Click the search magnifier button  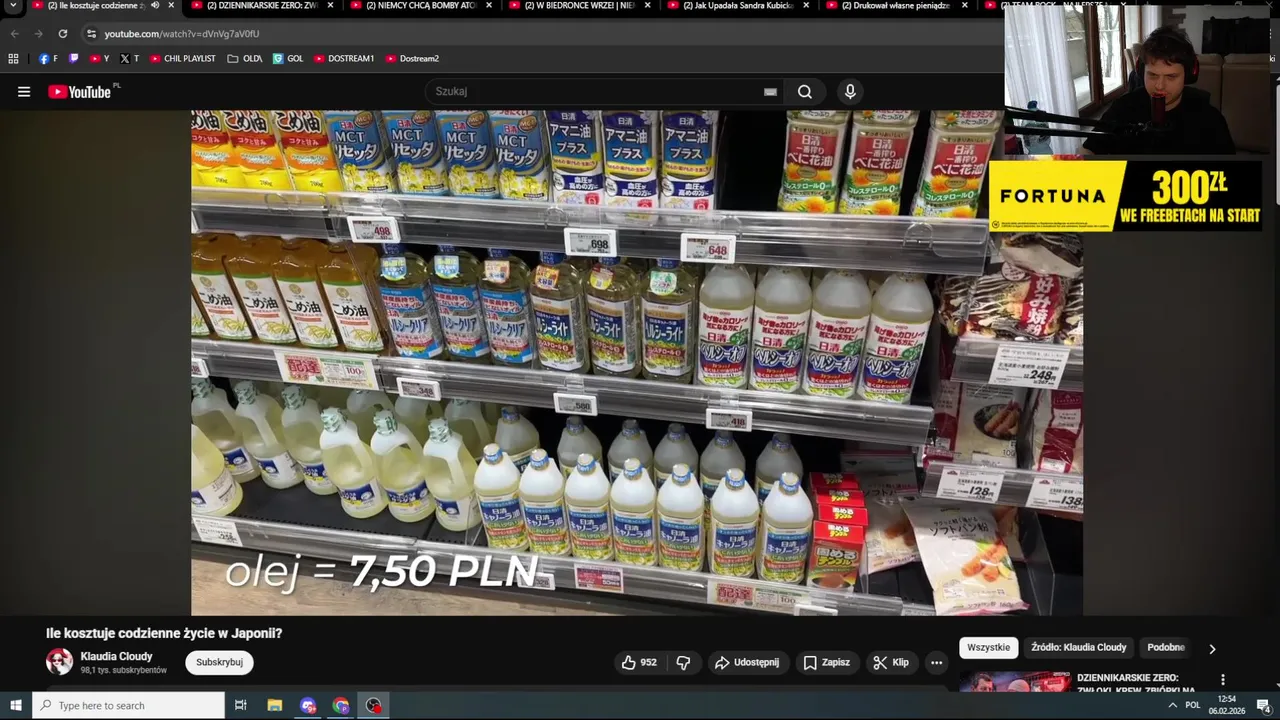point(805,92)
